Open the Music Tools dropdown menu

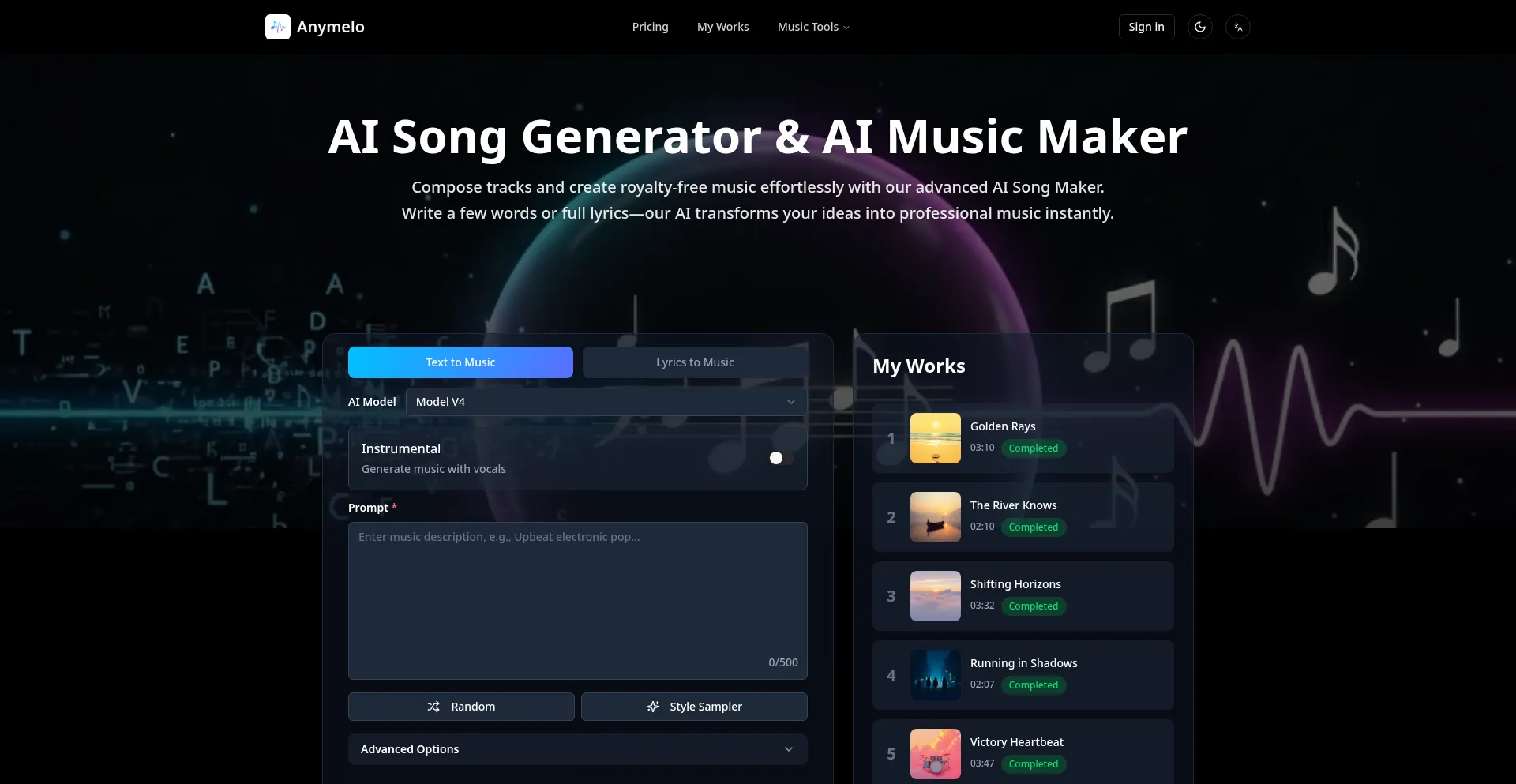click(x=812, y=26)
